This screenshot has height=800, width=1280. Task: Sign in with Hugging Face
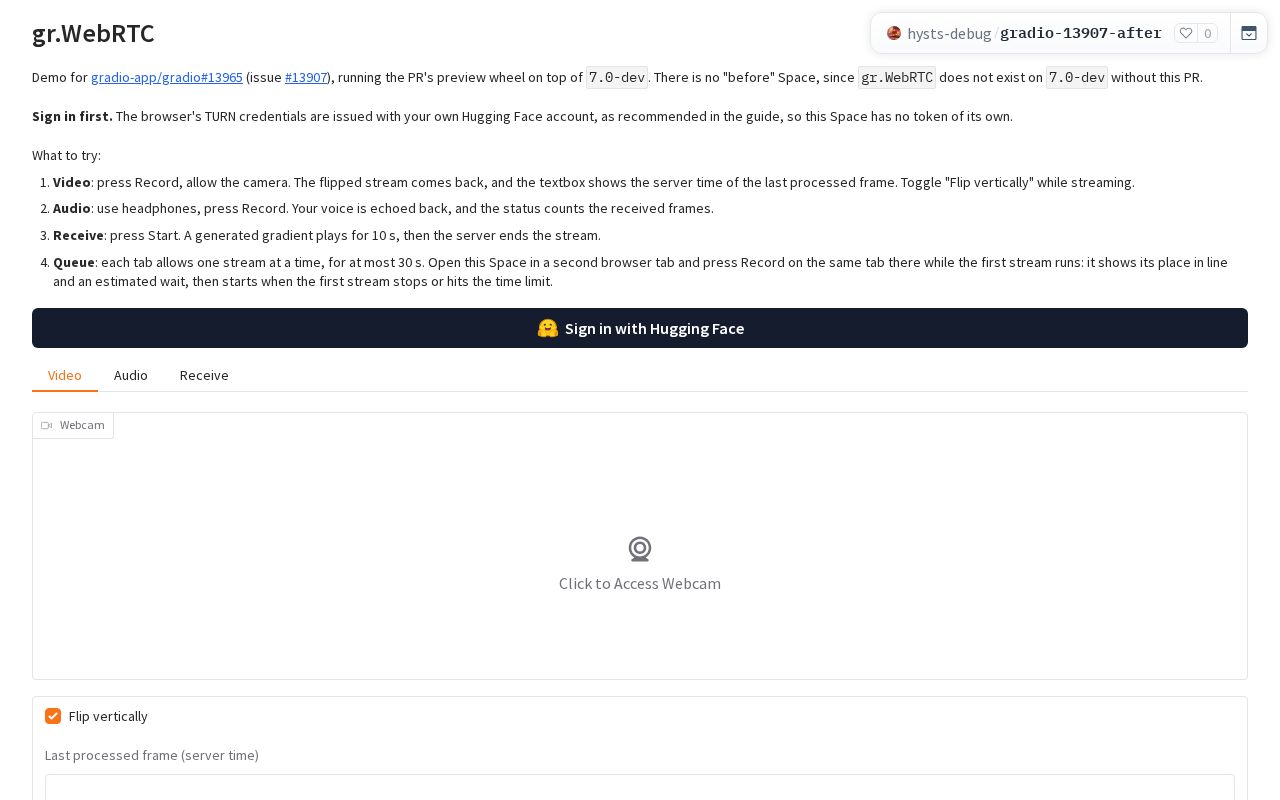[640, 328]
